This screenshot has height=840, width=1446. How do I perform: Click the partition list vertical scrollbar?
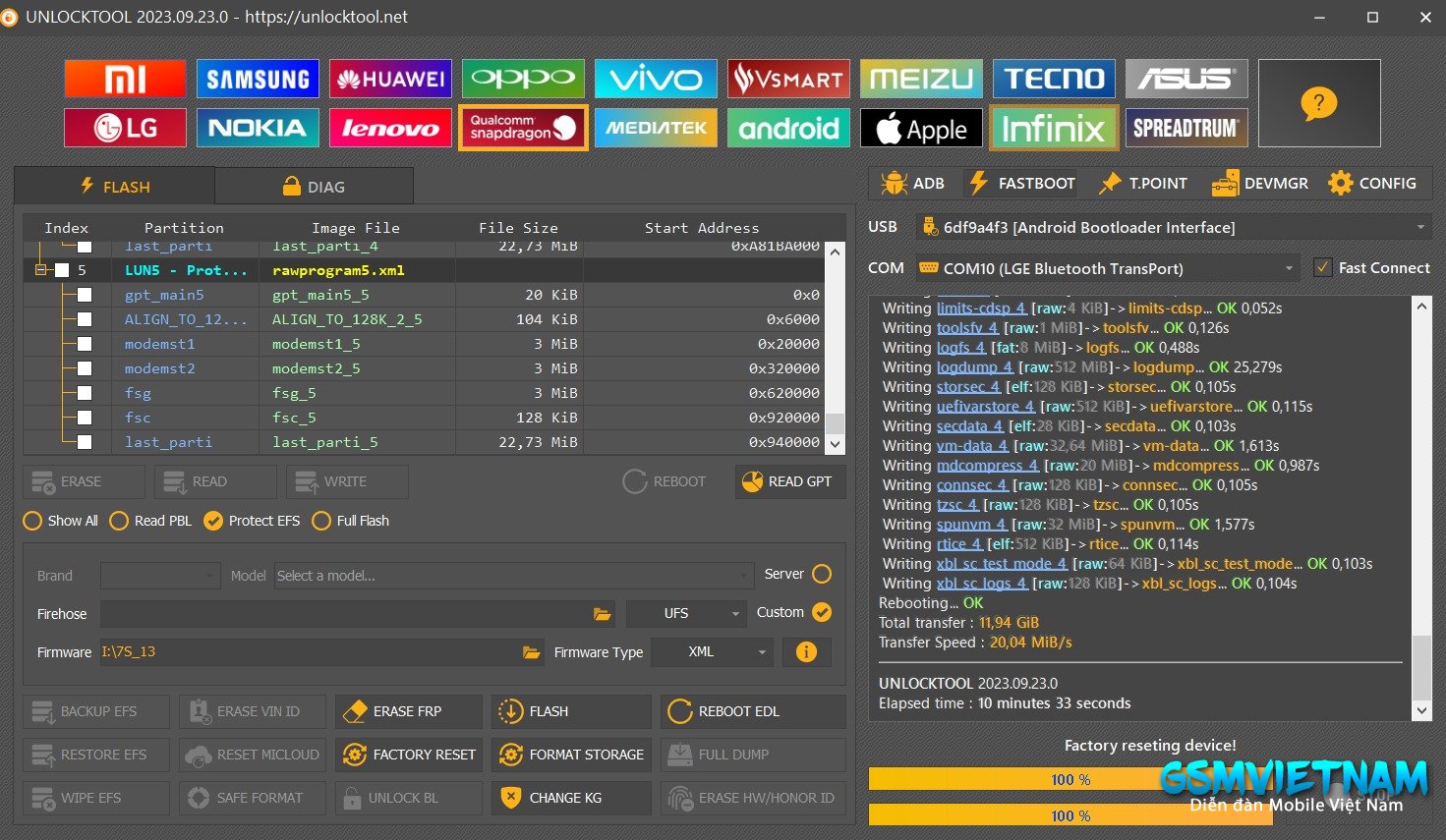(x=835, y=347)
